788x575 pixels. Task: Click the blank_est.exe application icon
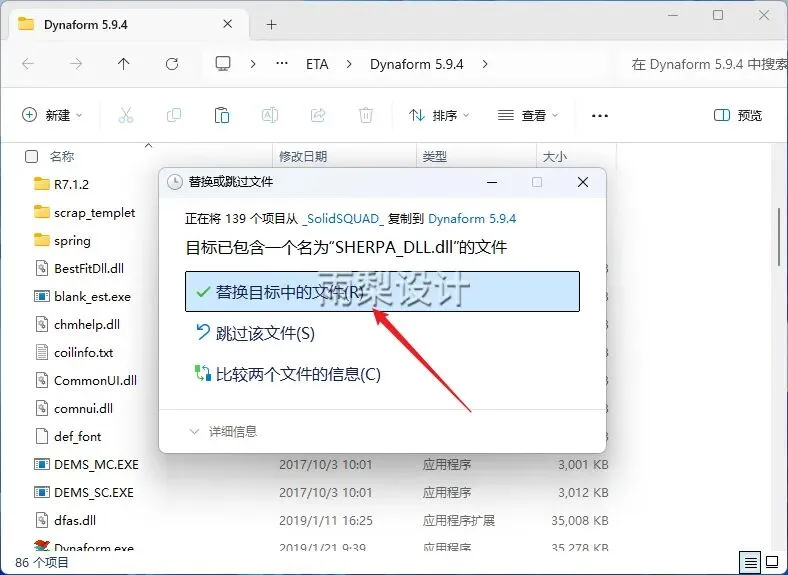point(42,296)
